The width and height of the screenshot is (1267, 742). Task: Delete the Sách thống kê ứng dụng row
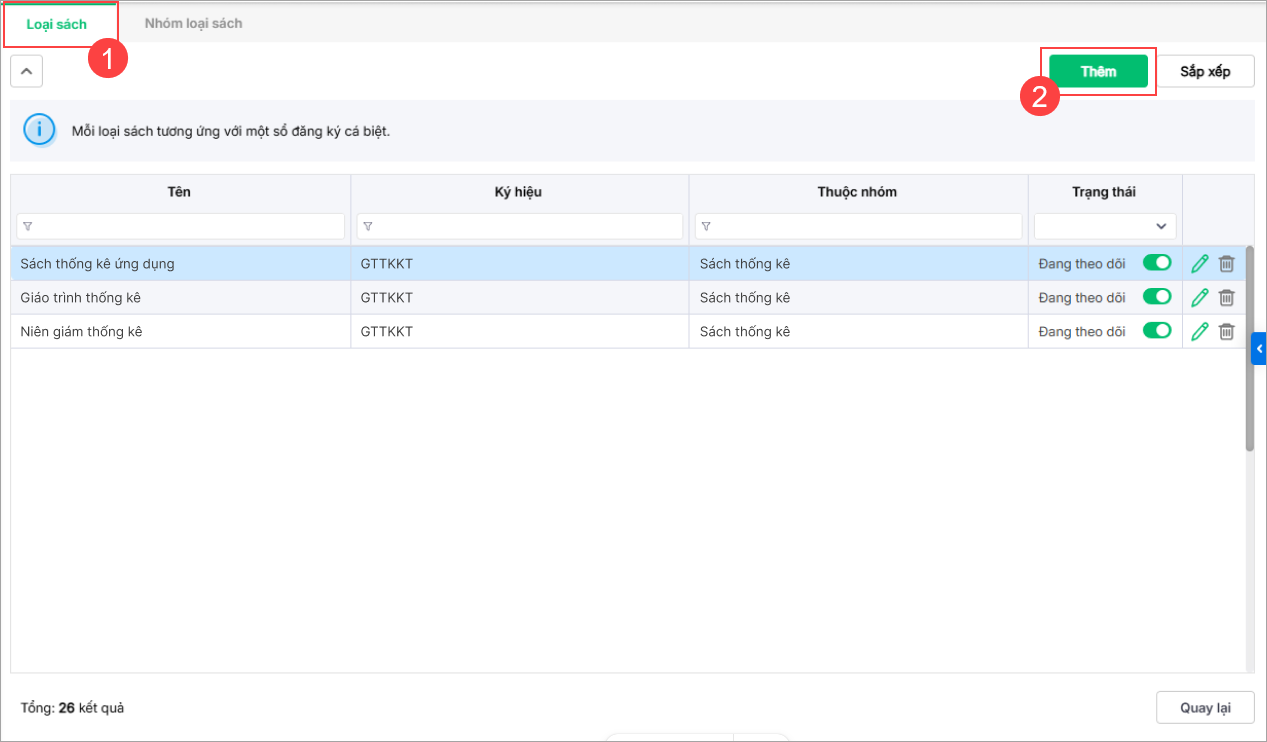click(x=1226, y=264)
